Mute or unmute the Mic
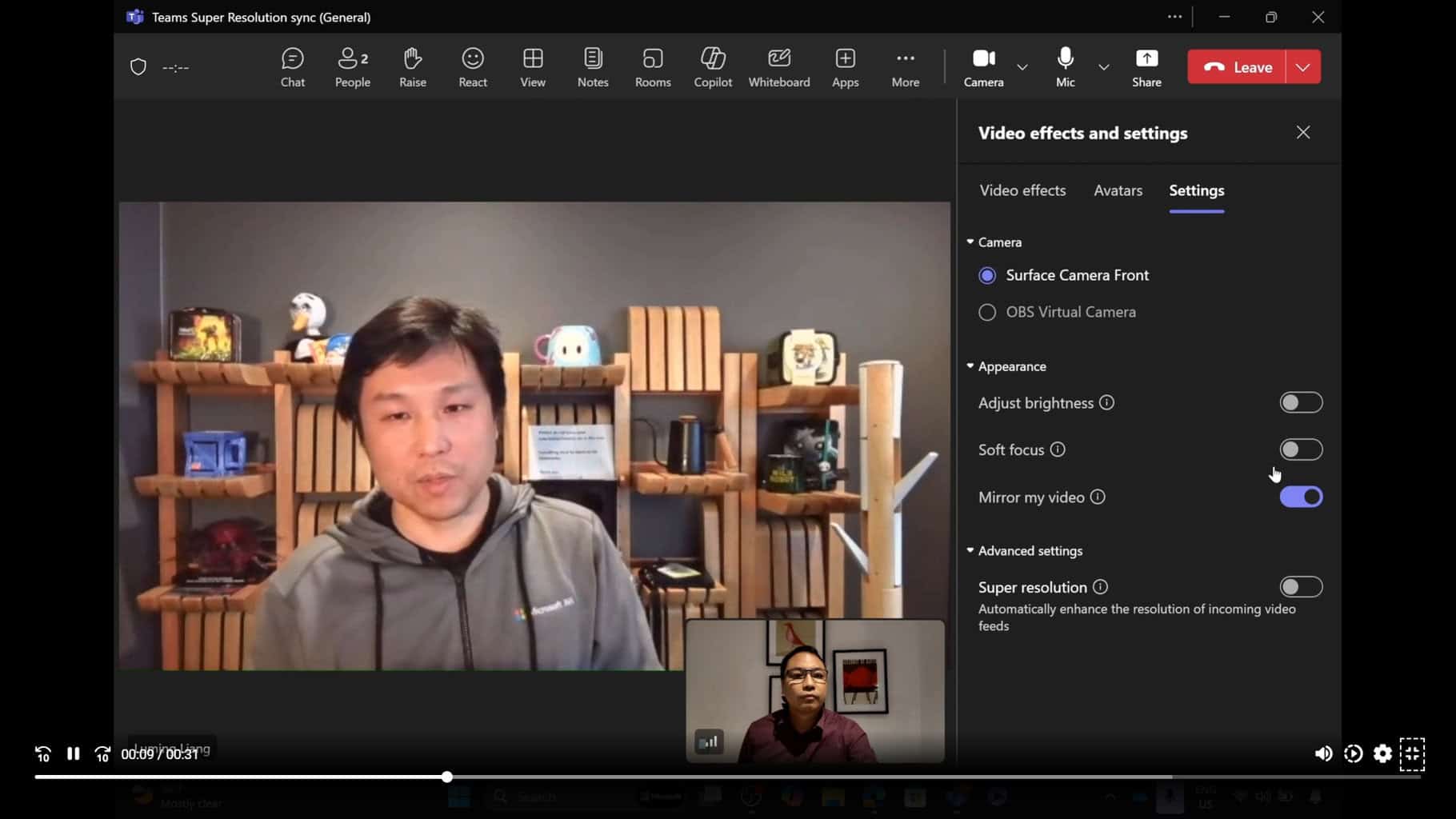This screenshot has height=819, width=1456. pos(1065,67)
